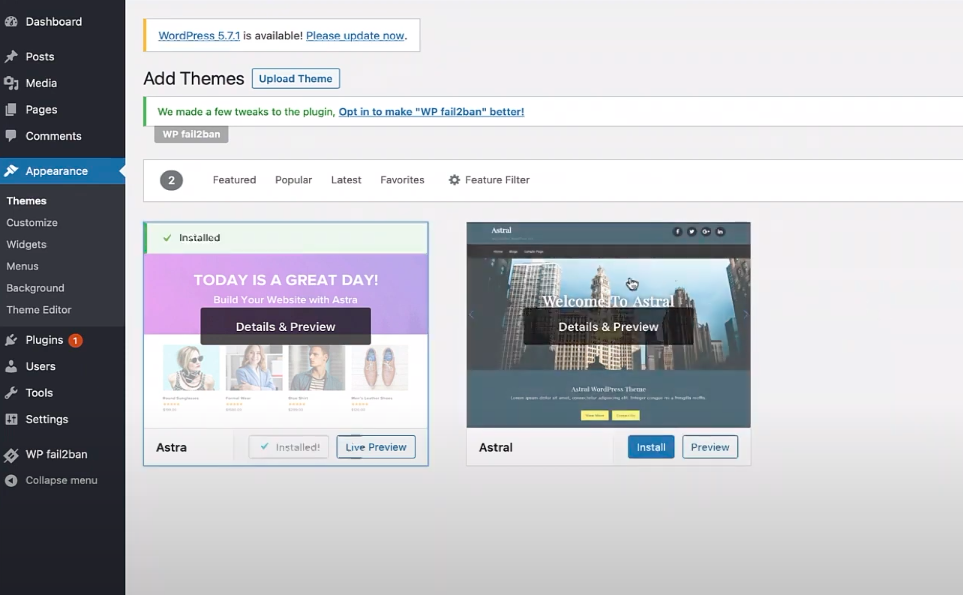Image resolution: width=963 pixels, height=595 pixels.
Task: Click the Comments bubble icon
Action: point(11,136)
